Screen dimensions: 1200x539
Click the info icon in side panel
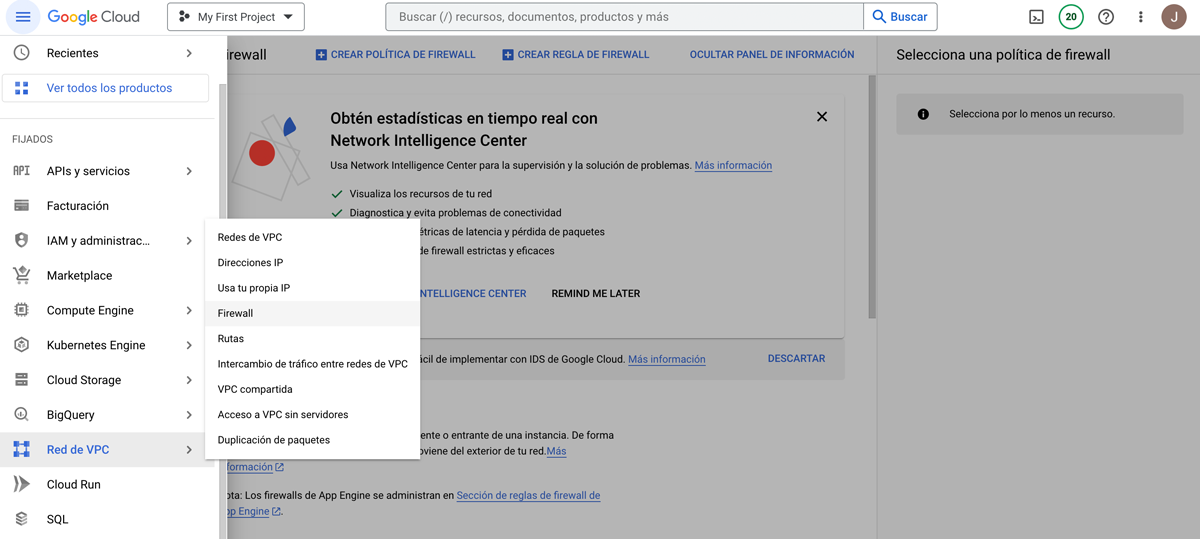[923, 114]
